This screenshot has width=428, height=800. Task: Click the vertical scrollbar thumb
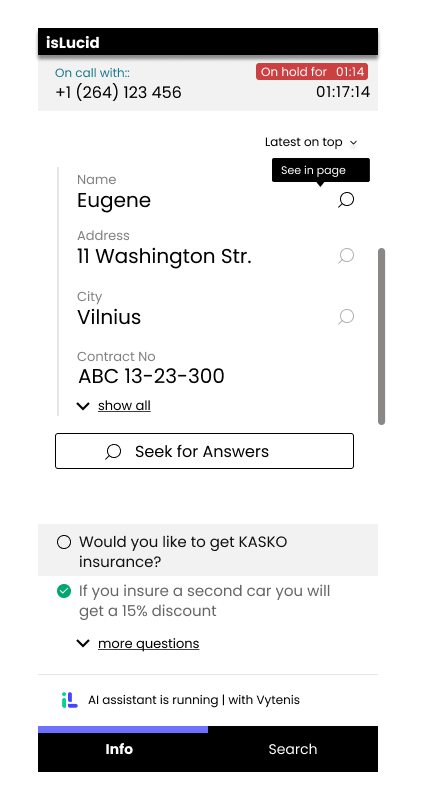coord(381,336)
